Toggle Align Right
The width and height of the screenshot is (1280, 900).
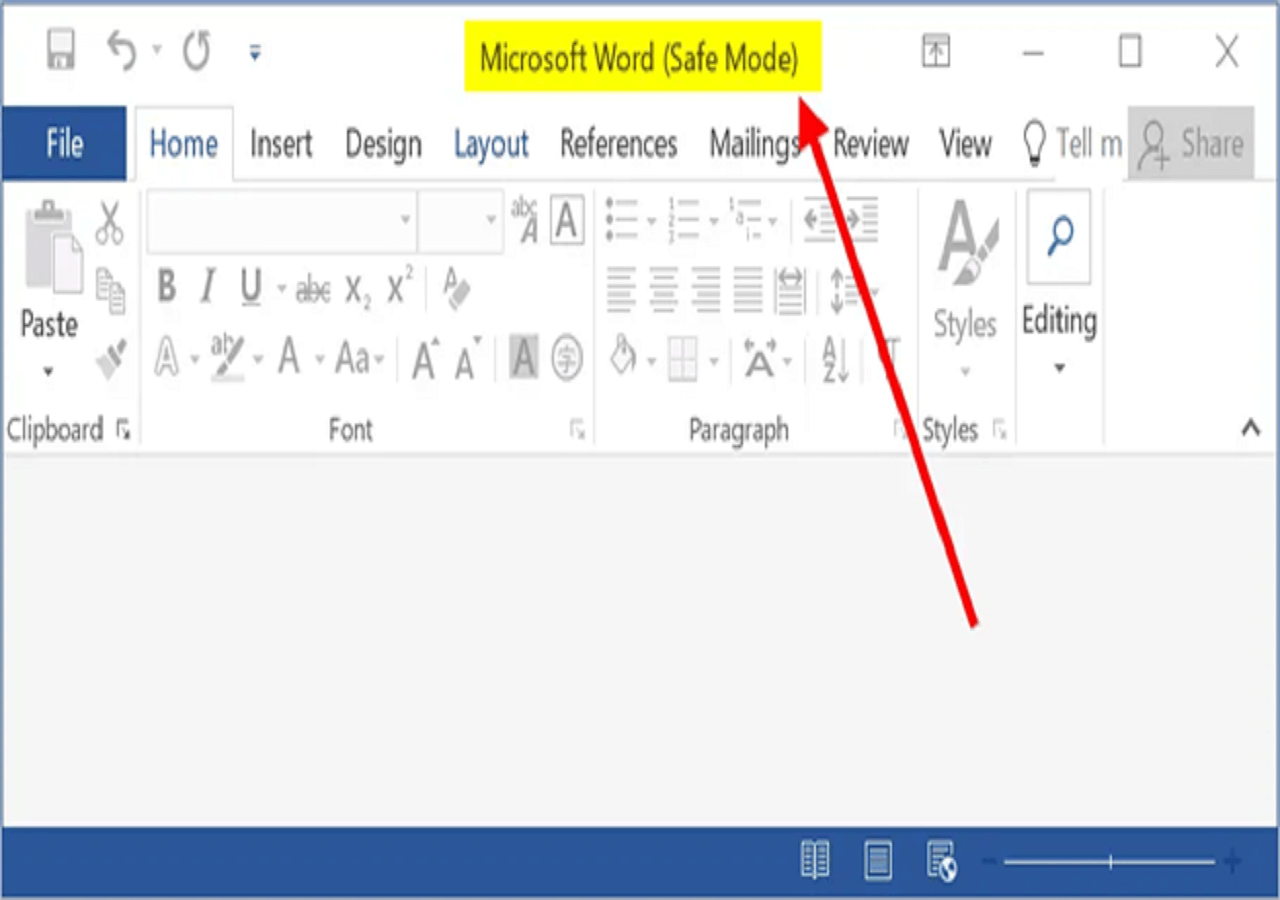(706, 289)
